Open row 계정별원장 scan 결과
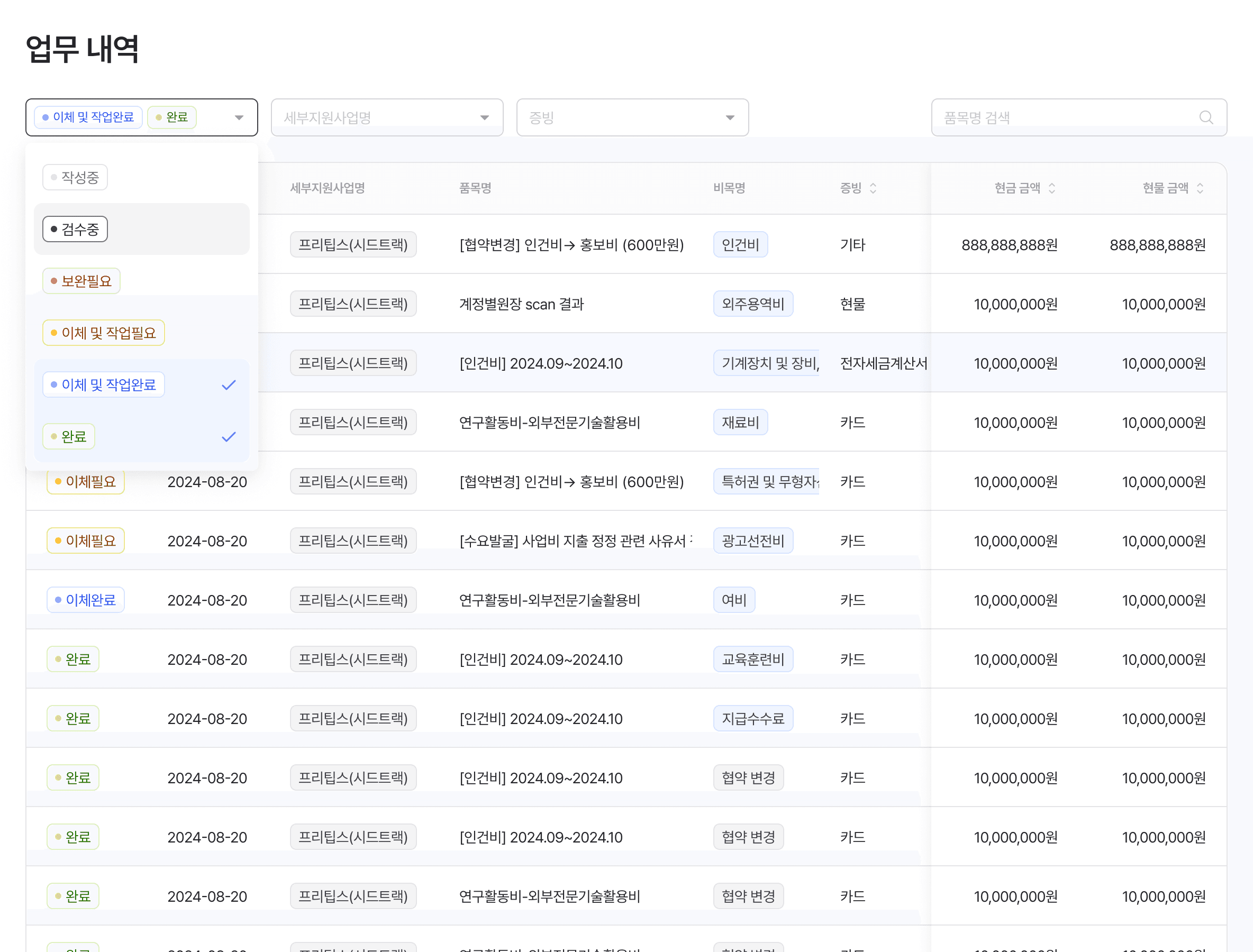Image resolution: width=1253 pixels, height=952 pixels. 521,304
